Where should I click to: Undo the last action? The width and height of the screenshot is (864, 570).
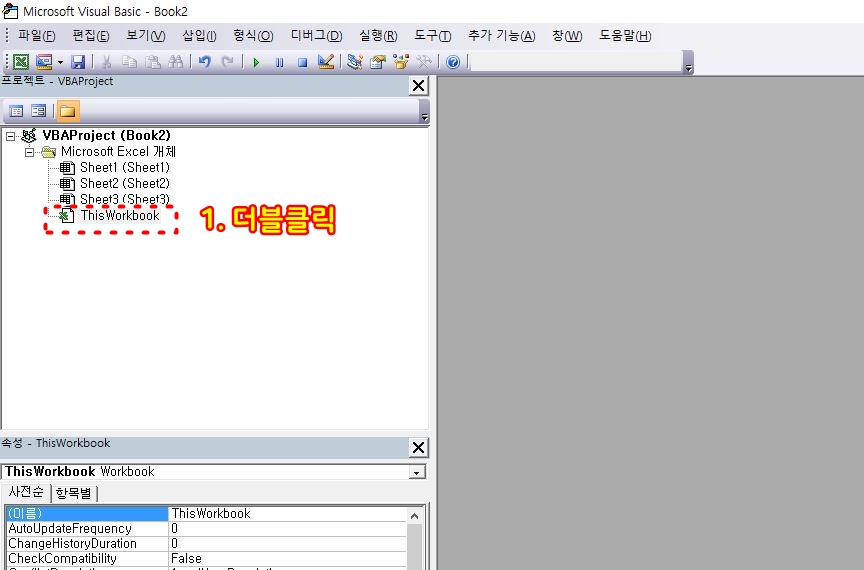tap(205, 62)
